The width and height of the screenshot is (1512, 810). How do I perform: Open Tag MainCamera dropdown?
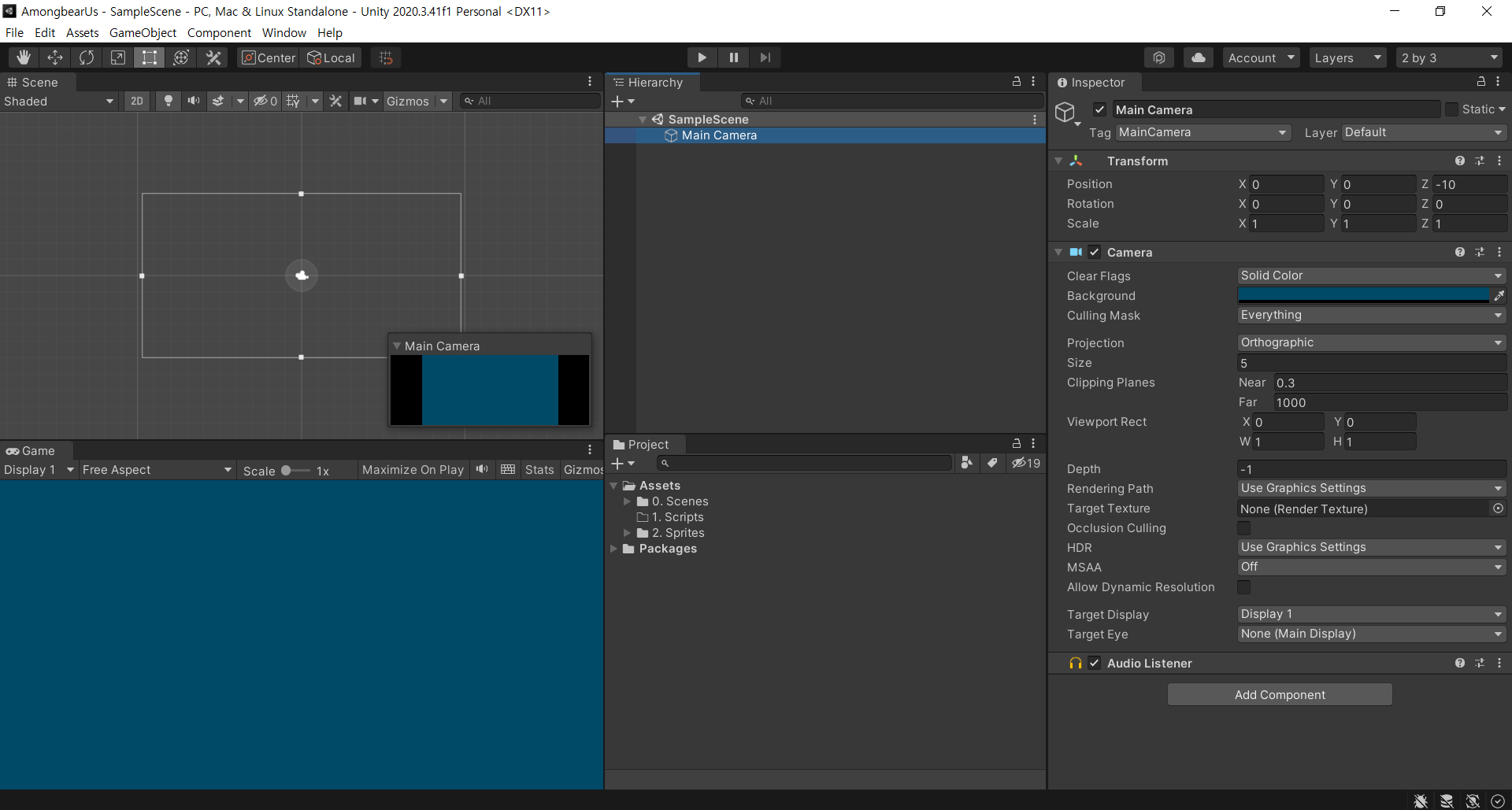pos(1203,132)
